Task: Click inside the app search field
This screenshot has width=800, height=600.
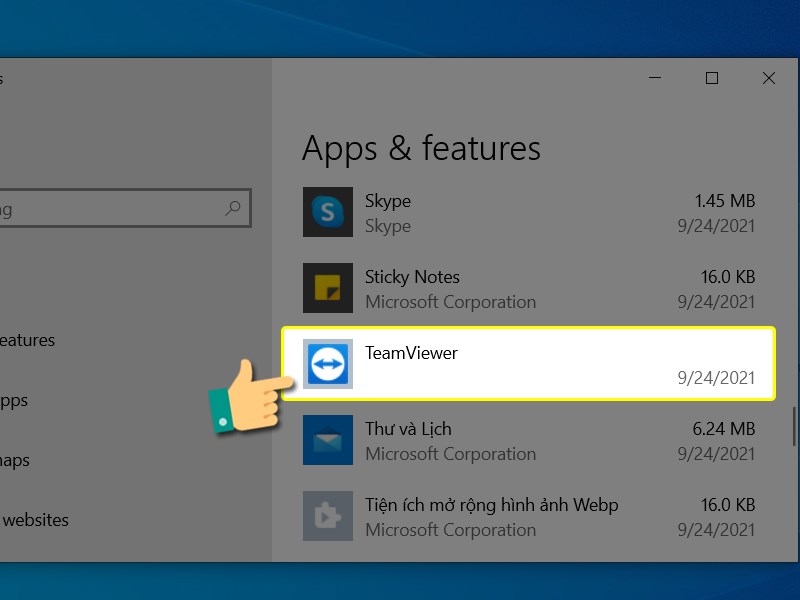Action: (x=110, y=208)
